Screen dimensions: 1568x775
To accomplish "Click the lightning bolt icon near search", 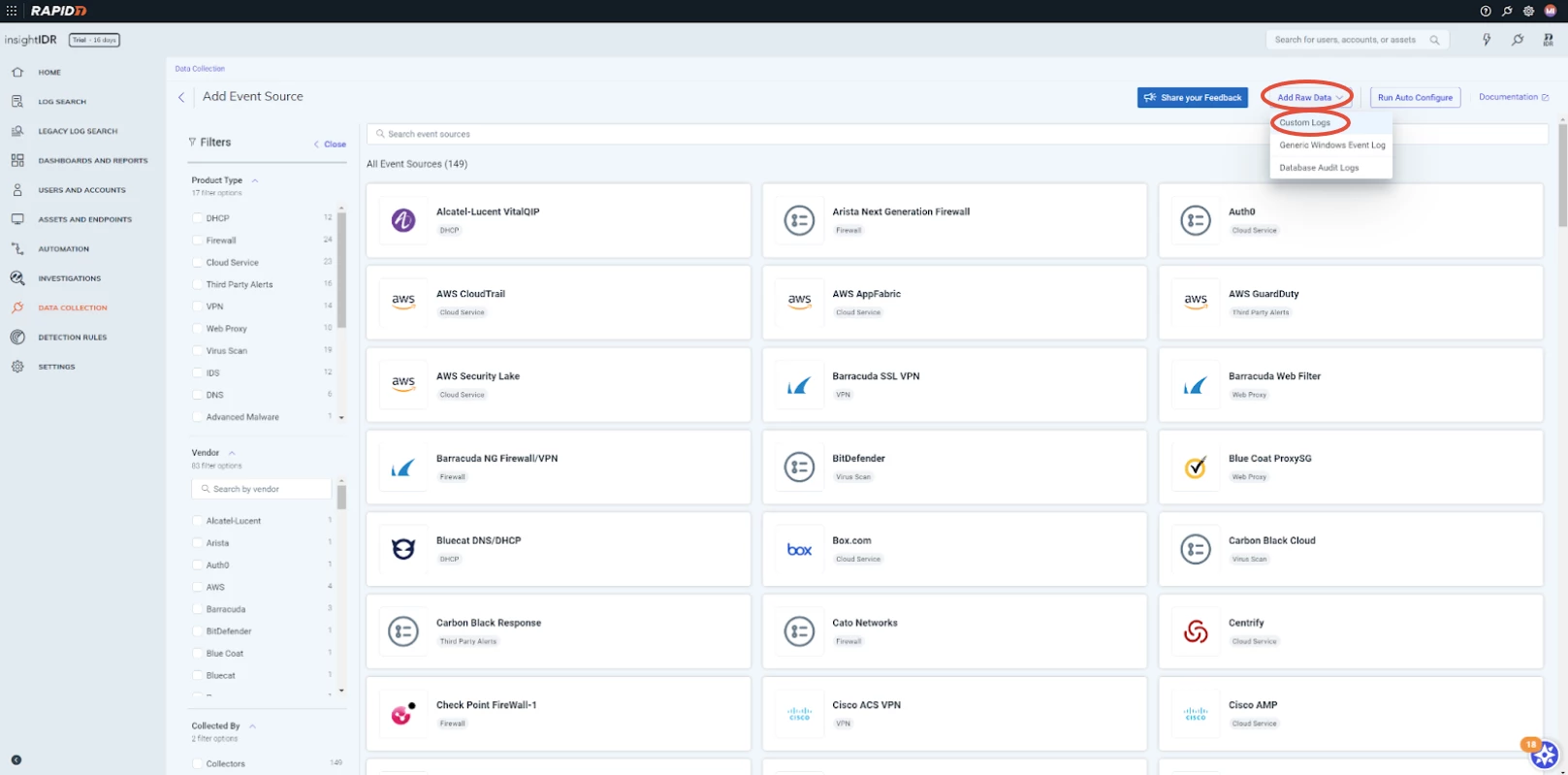I will click(1487, 40).
